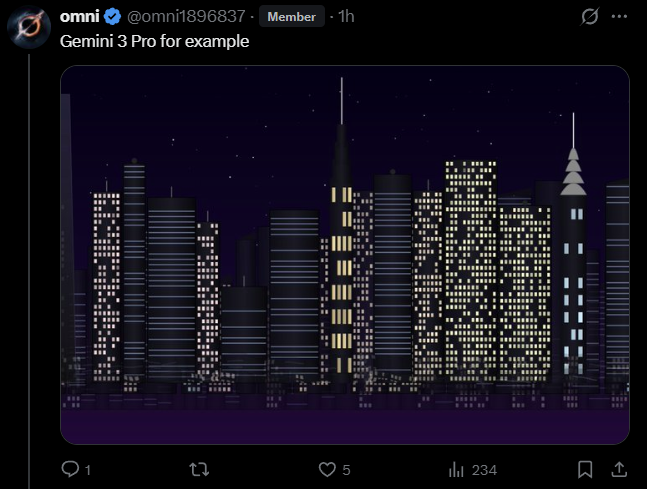The width and height of the screenshot is (647, 489).
Task: Open the 1h timestamp link
Action: click(x=346, y=17)
